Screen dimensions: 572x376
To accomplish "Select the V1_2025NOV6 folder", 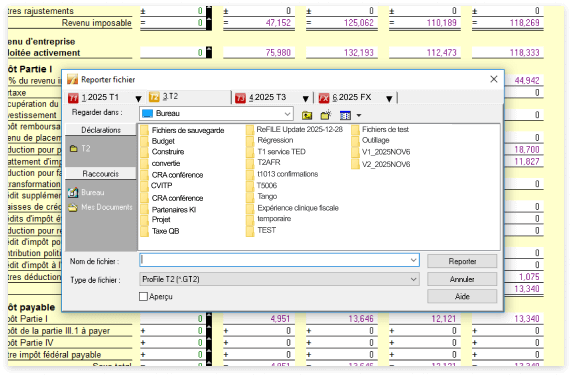I will [x=381, y=152].
